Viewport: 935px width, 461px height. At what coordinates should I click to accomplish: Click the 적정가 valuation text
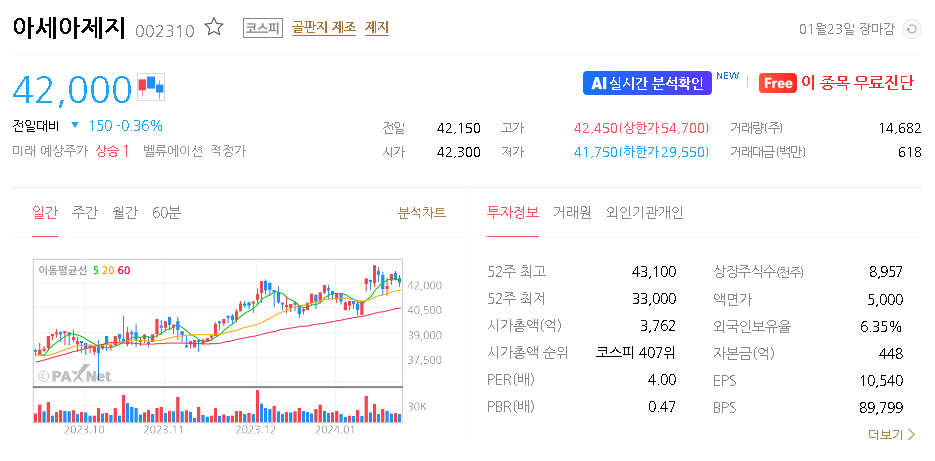pyautogui.click(x=228, y=151)
